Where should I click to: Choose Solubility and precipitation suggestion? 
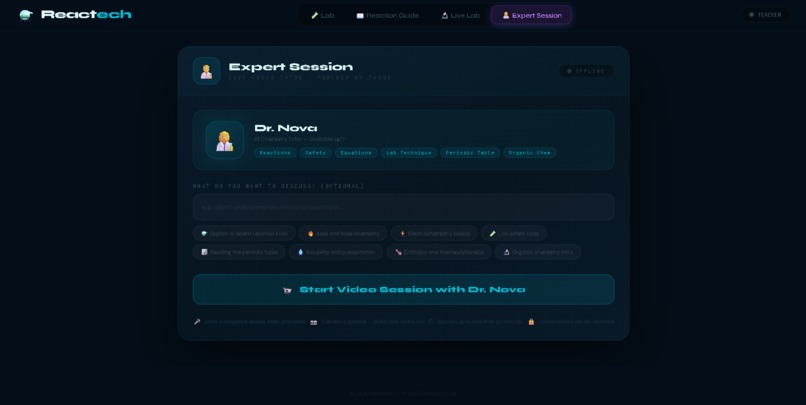(x=336, y=252)
